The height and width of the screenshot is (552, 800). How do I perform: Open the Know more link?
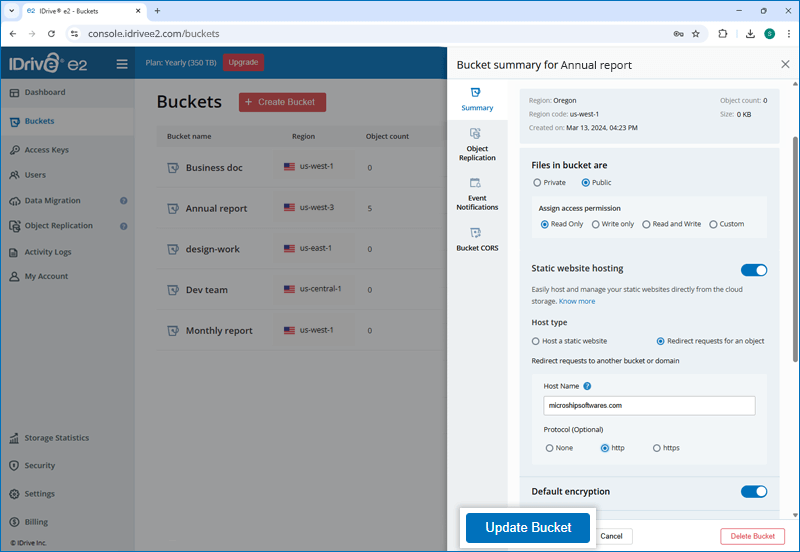[577, 301]
